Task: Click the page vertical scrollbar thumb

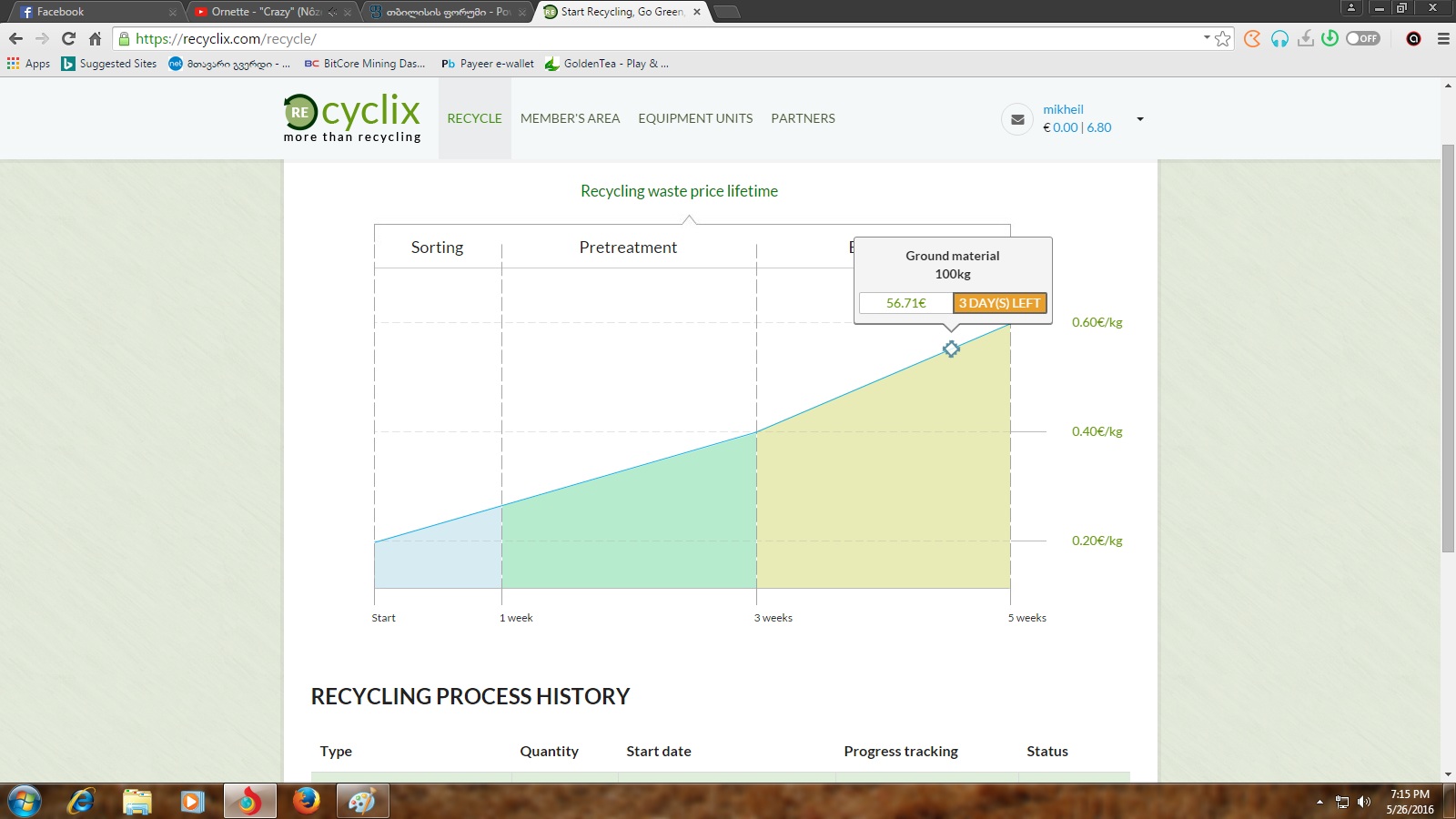Action: point(1448,348)
